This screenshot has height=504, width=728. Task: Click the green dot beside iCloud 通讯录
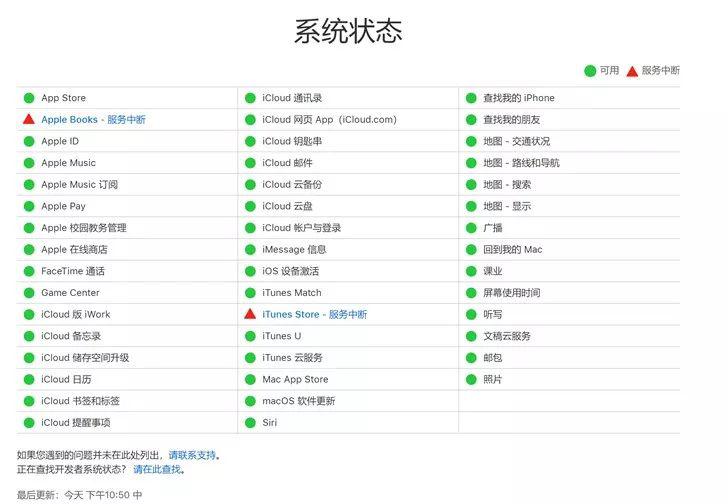[x=250, y=98]
